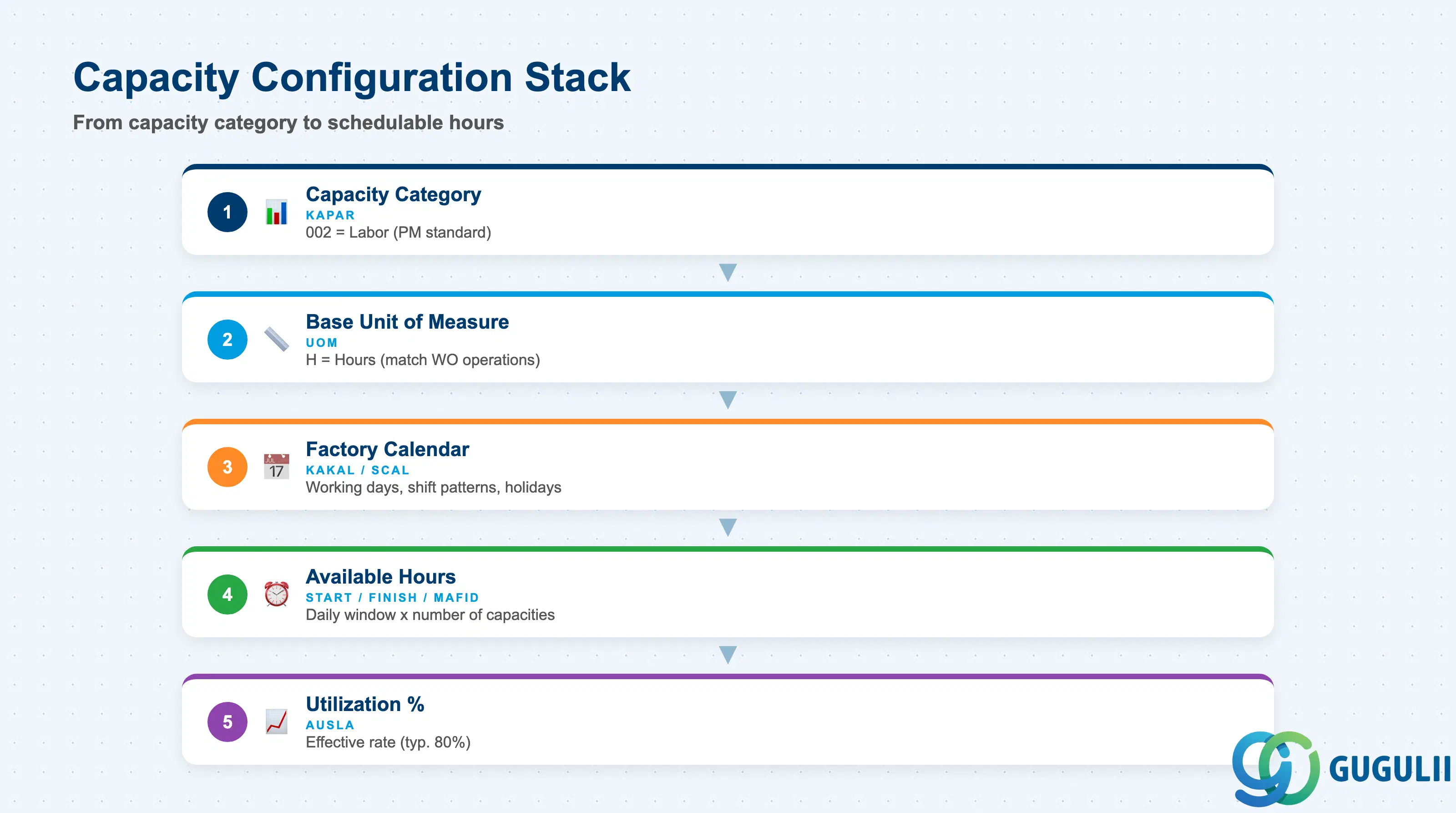Select the 'Capacity Category' heading
Viewport: 1456px width, 813px height.
tap(394, 194)
